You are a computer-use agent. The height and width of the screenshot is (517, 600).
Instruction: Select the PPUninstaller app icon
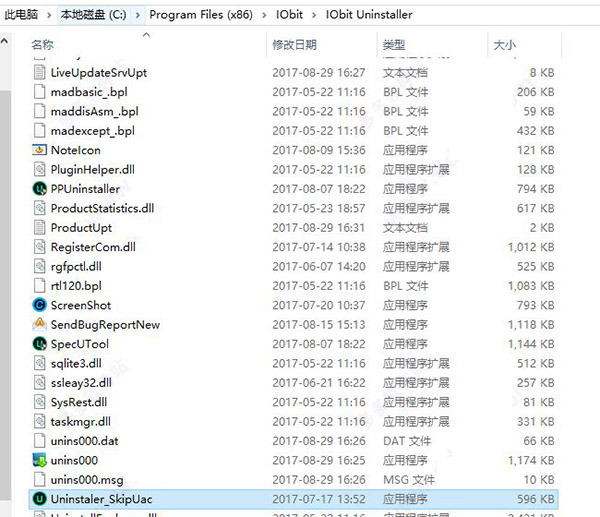pyautogui.click(x=39, y=189)
